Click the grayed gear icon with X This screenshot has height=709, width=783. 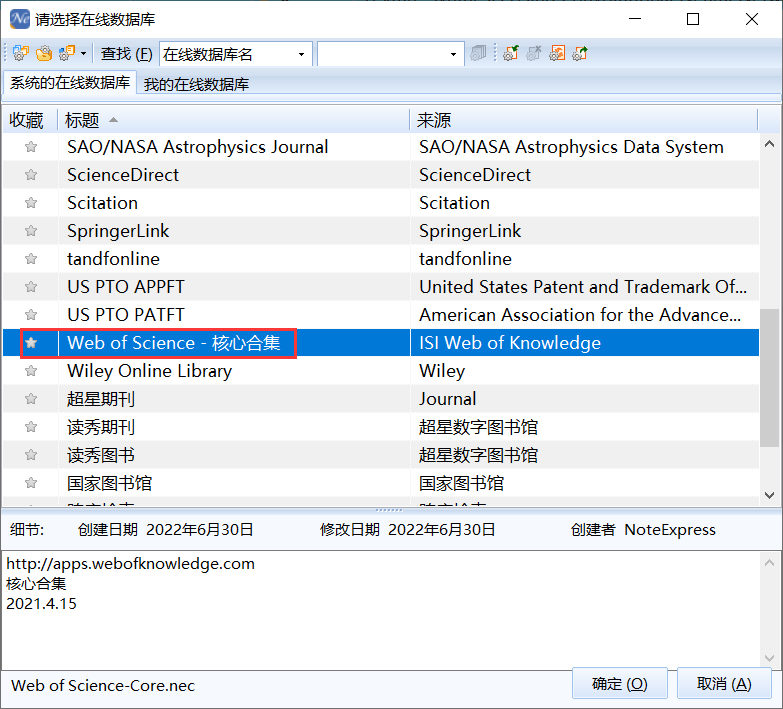coord(534,53)
